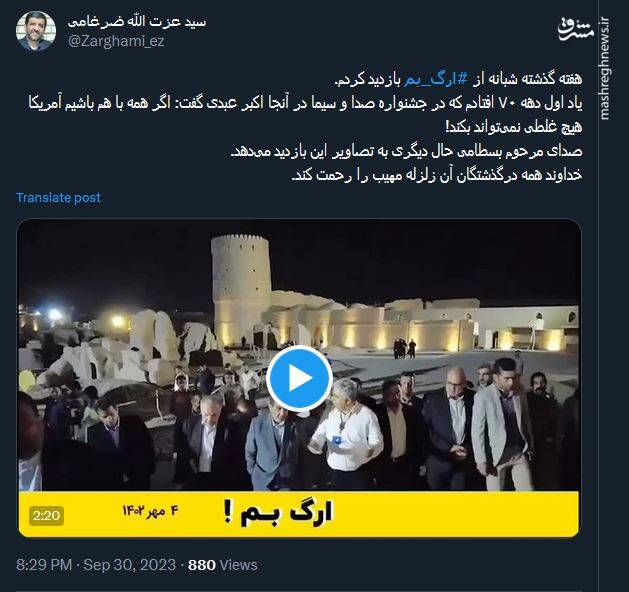Click the vertical mashreghnews.ir watermark
This screenshot has width=629, height=592.
pyautogui.click(x=605, y=68)
